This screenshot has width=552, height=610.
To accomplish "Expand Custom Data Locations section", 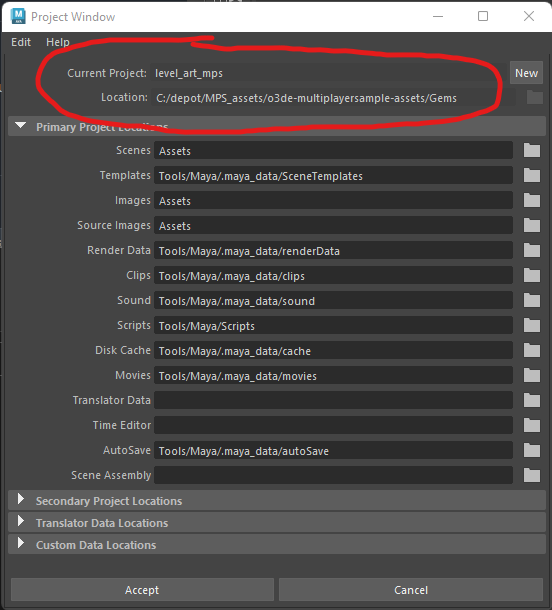I will 21,543.
